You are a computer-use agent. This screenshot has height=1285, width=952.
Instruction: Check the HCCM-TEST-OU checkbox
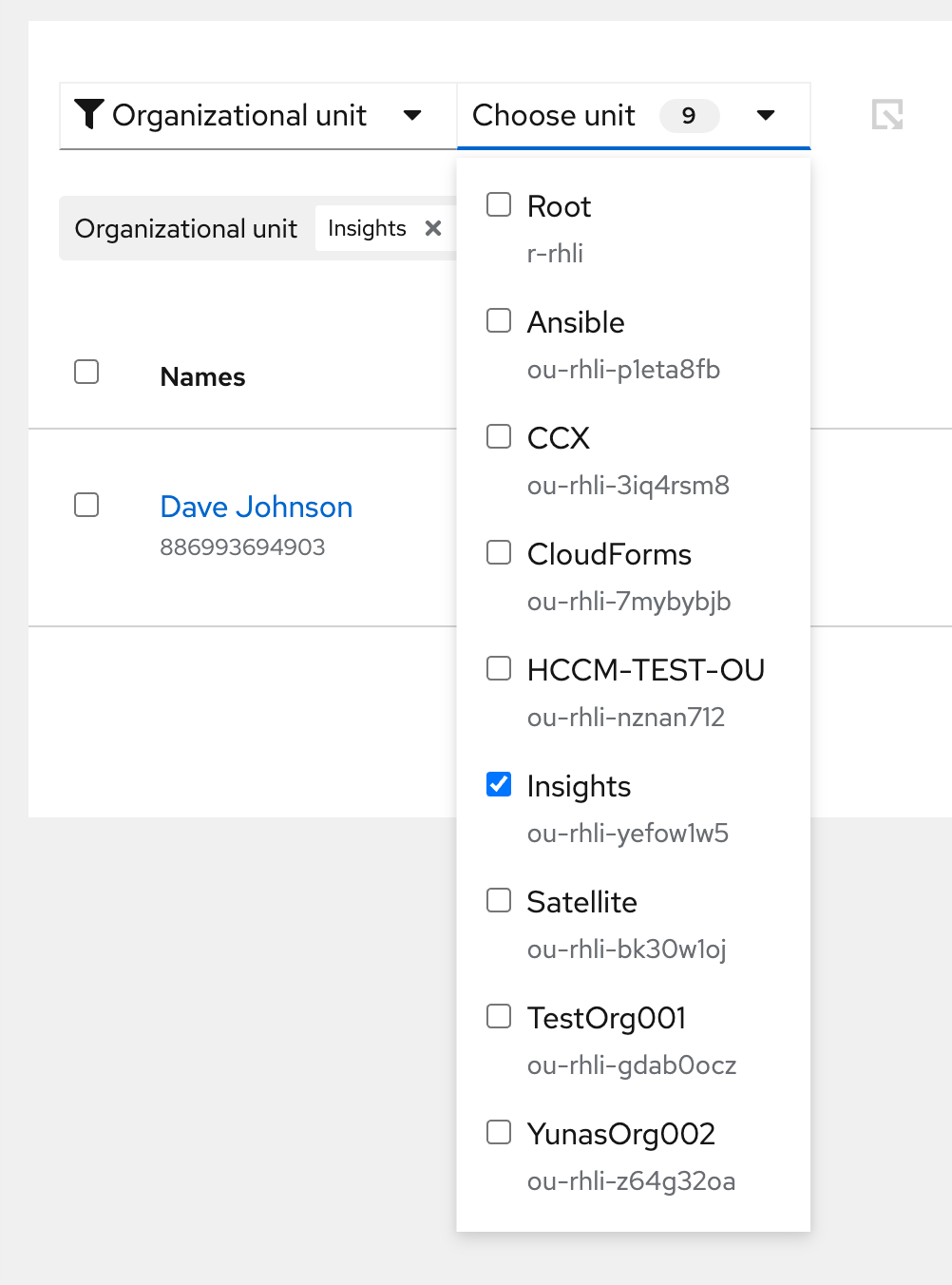[x=499, y=668]
